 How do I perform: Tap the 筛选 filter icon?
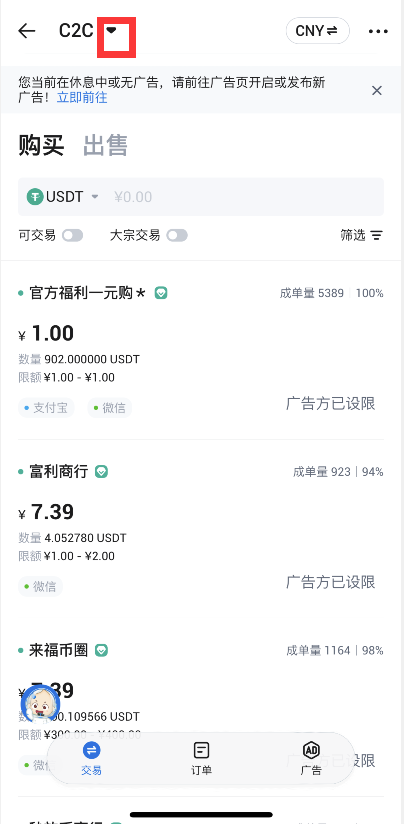[x=376, y=235]
